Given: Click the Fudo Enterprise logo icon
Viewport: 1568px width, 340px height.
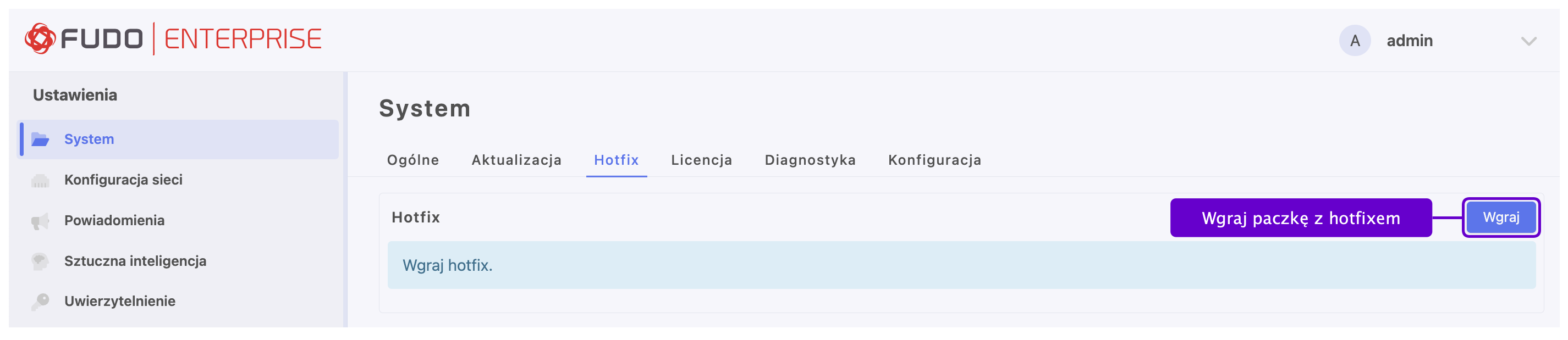Looking at the screenshot, I should [x=40, y=39].
